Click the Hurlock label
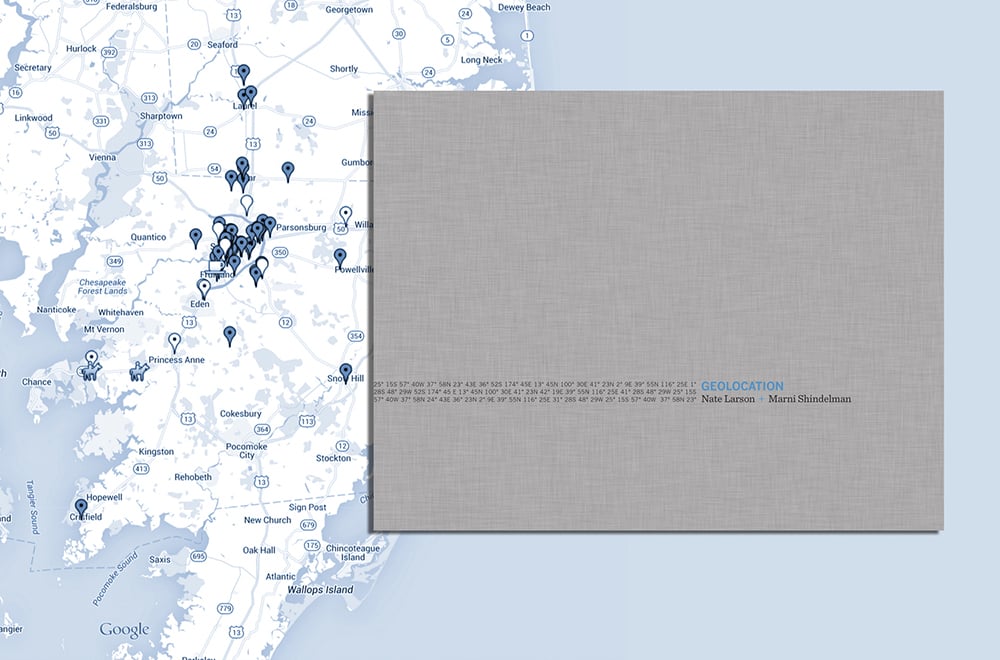Screen dimensions: 1000x660 [x=81, y=48]
